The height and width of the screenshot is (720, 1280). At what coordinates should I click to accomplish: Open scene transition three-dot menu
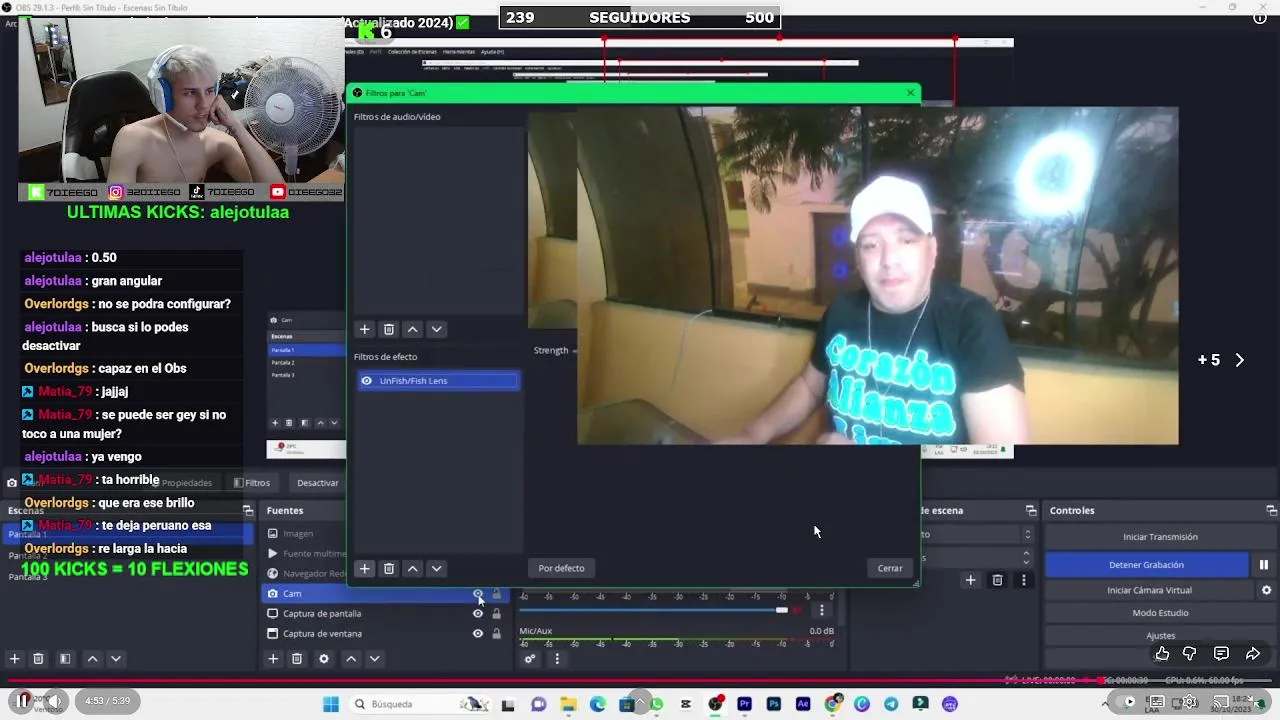point(1023,580)
